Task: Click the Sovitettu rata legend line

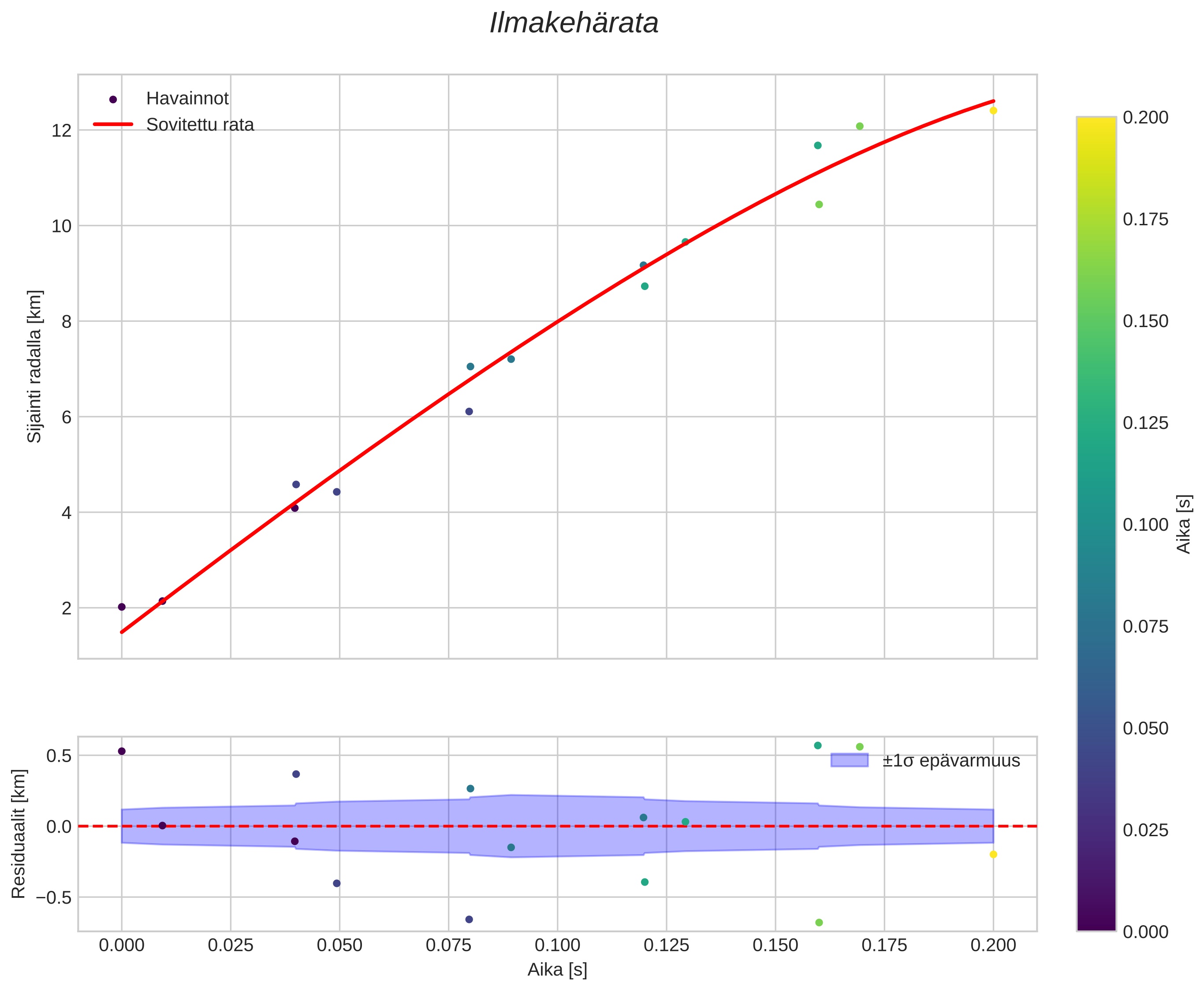Action: pyautogui.click(x=113, y=124)
